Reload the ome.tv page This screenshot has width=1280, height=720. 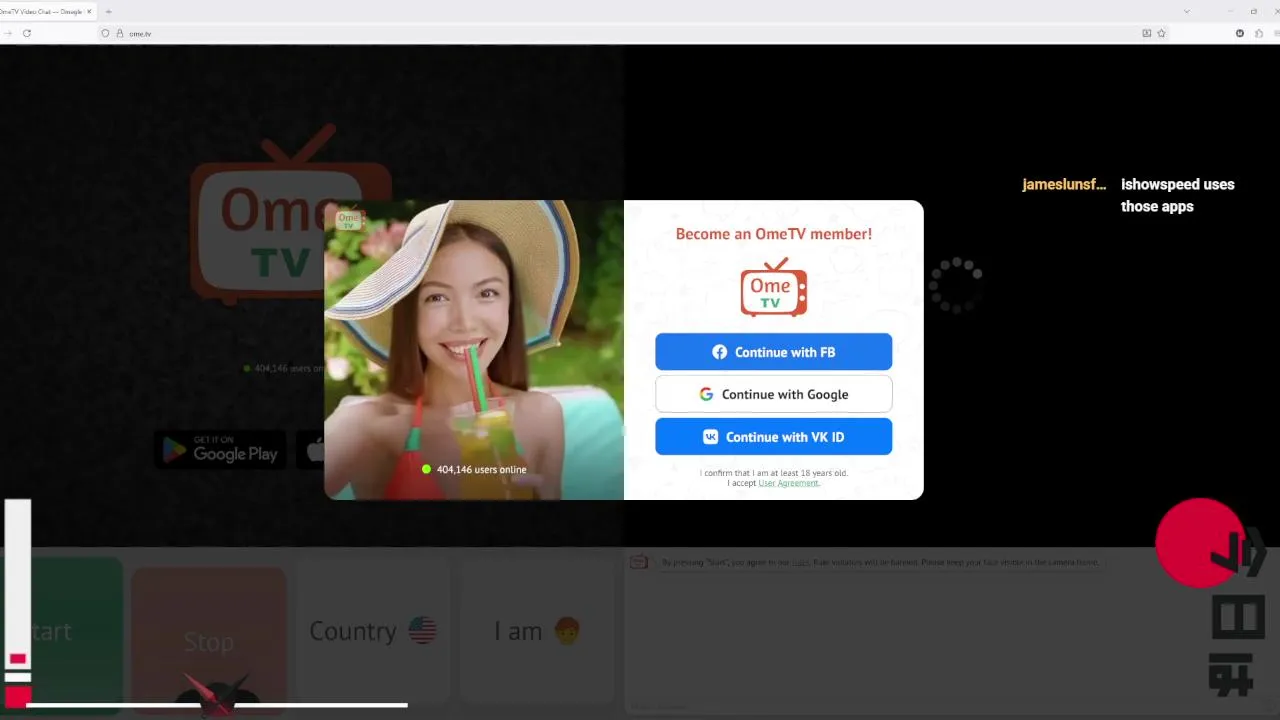(x=27, y=33)
